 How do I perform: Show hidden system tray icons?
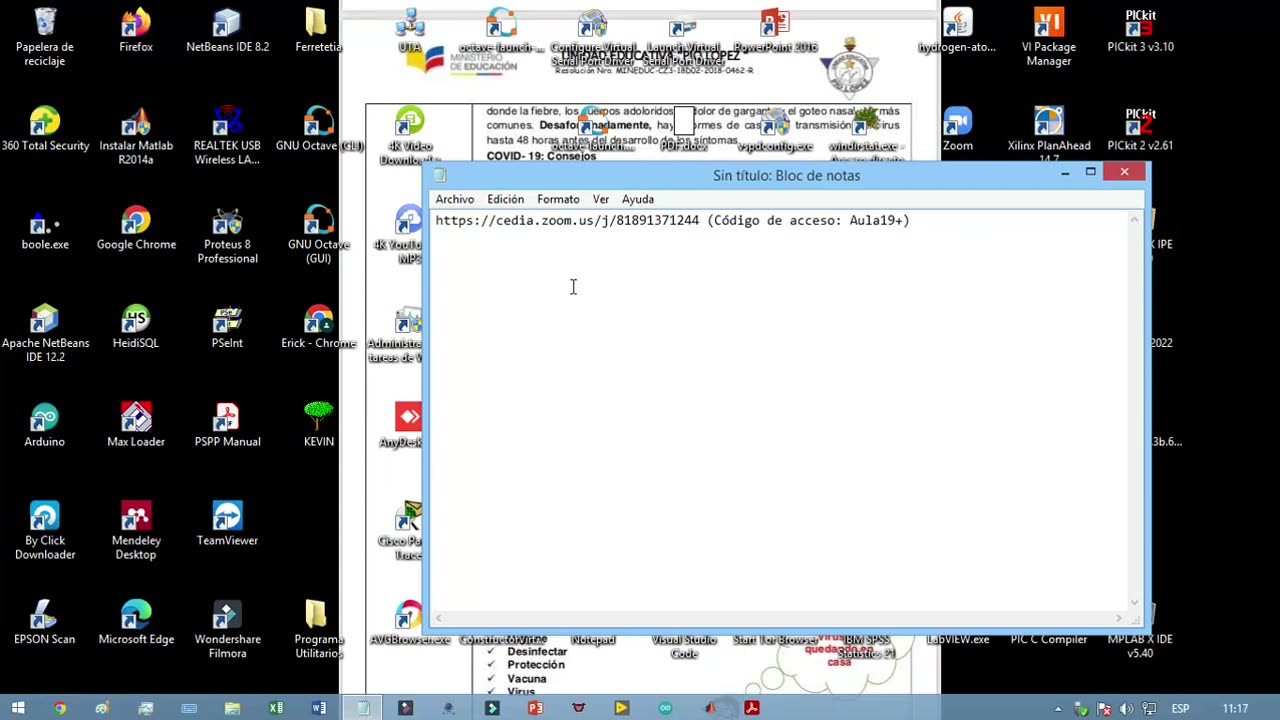coord(1058,709)
